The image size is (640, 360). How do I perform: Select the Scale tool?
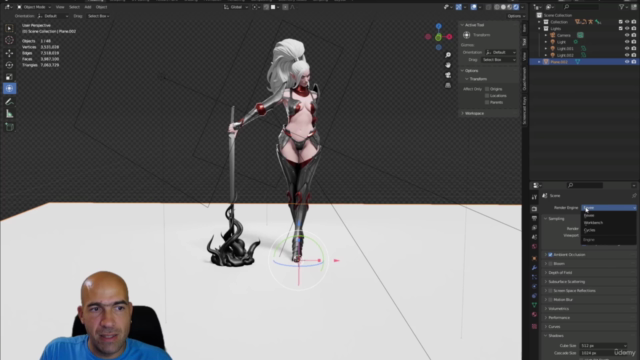[x=9, y=77]
